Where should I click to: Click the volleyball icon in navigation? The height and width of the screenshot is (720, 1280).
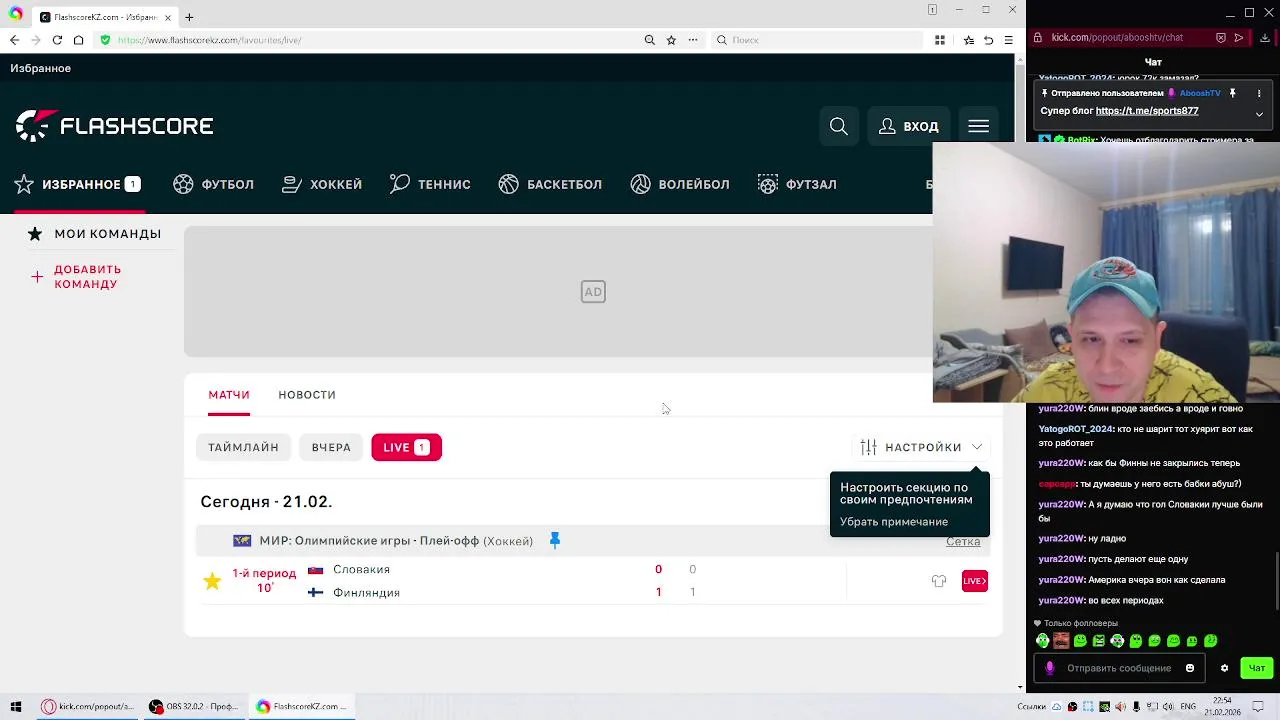pyautogui.click(x=641, y=184)
